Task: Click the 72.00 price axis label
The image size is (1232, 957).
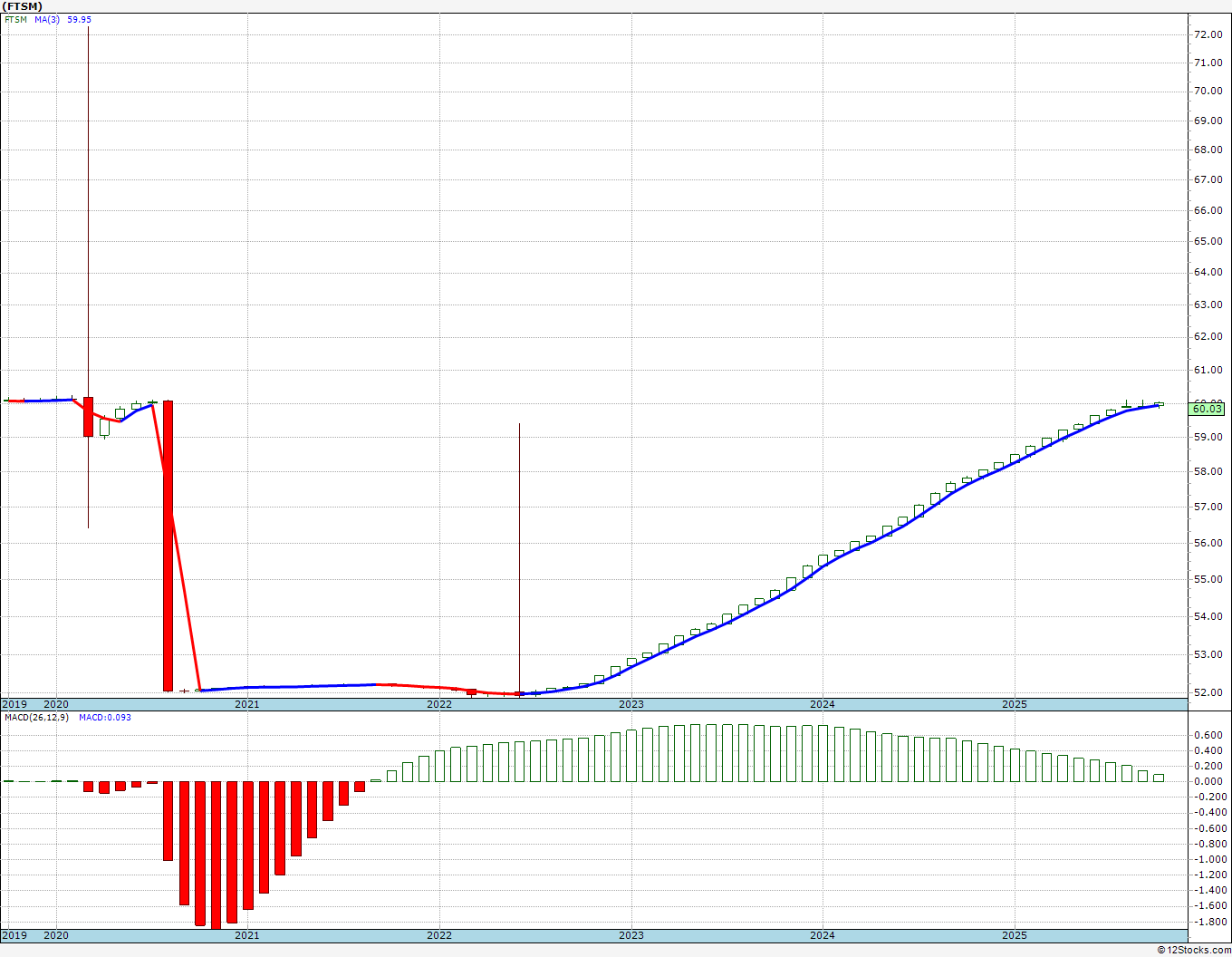Action: (x=1208, y=34)
